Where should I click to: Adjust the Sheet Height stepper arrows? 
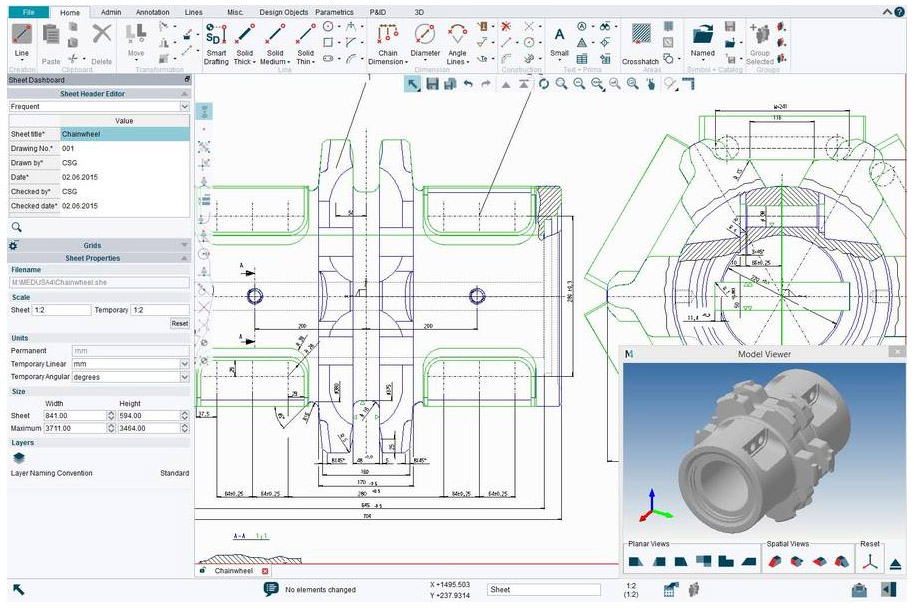click(185, 415)
